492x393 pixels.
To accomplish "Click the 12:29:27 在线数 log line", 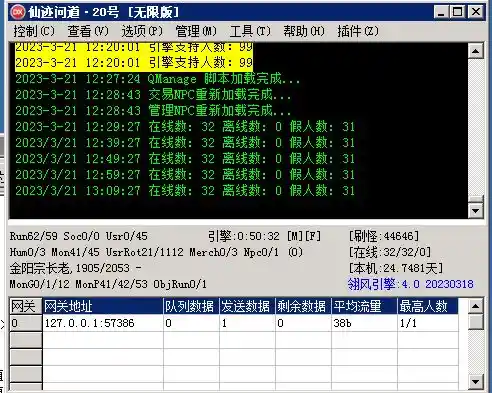I will [185, 127].
